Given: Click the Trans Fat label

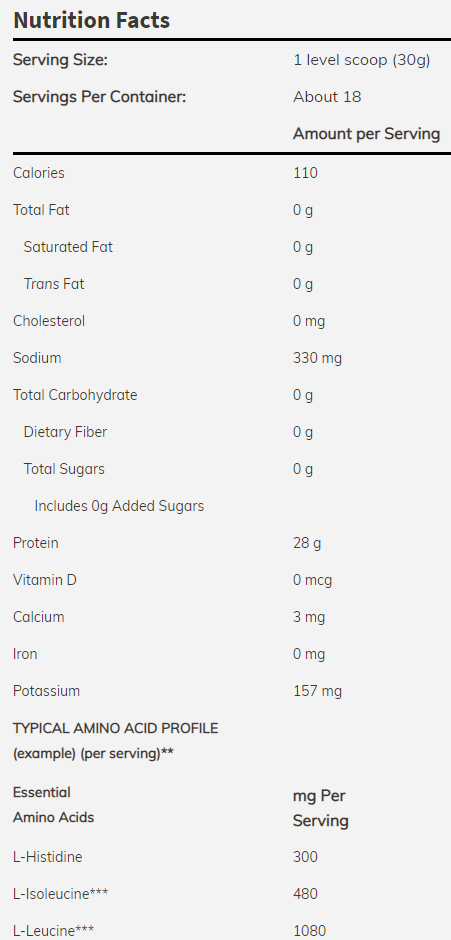Looking at the screenshot, I should tap(54, 284).
